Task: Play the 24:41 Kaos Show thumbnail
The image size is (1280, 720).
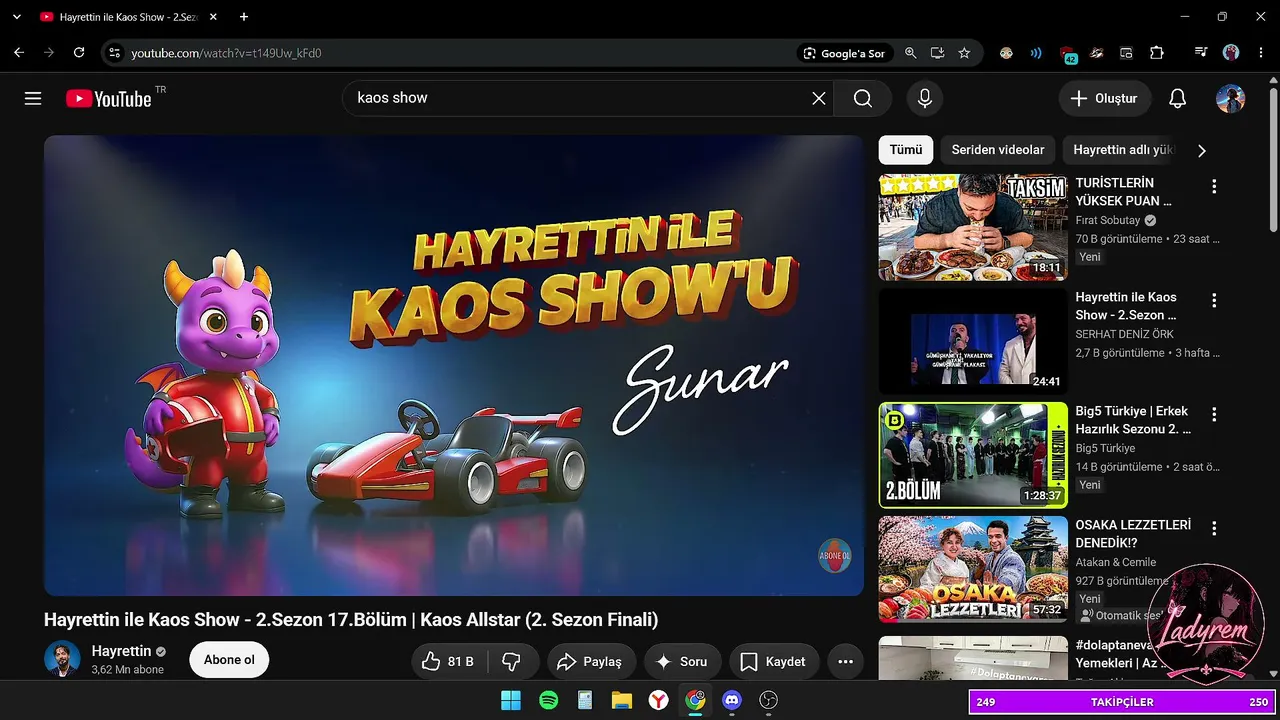Action: tap(973, 341)
